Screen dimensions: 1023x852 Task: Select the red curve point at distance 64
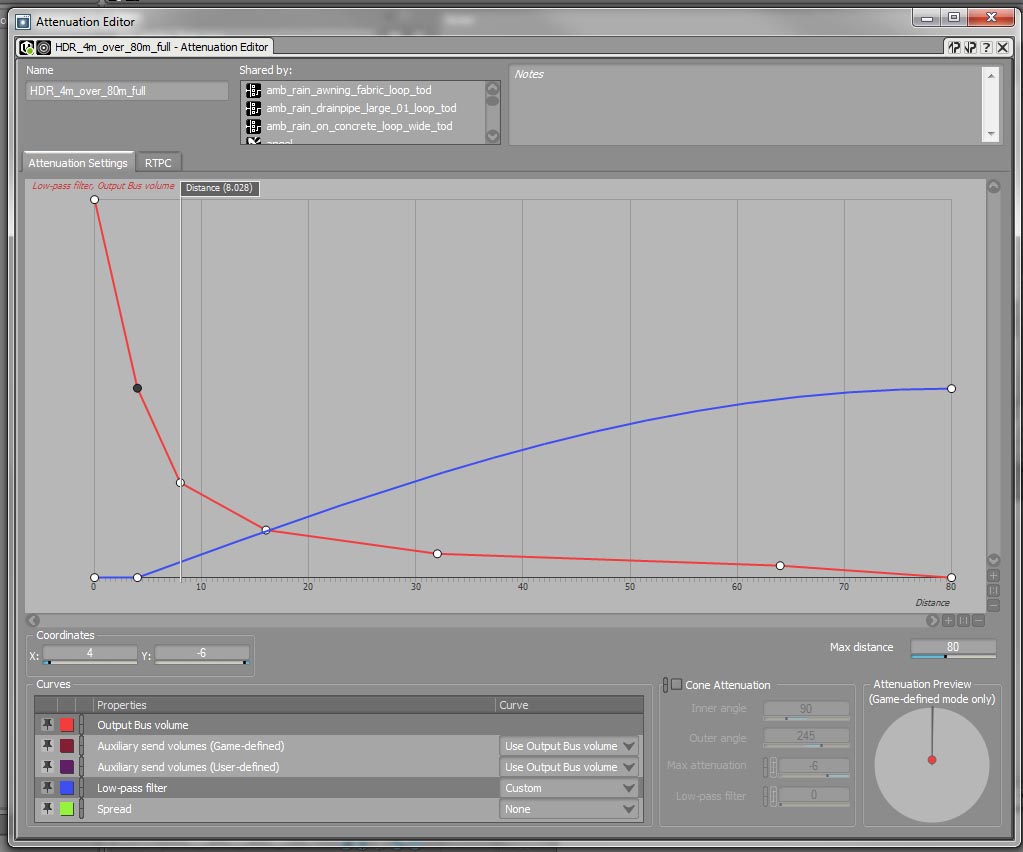pyautogui.click(x=780, y=566)
